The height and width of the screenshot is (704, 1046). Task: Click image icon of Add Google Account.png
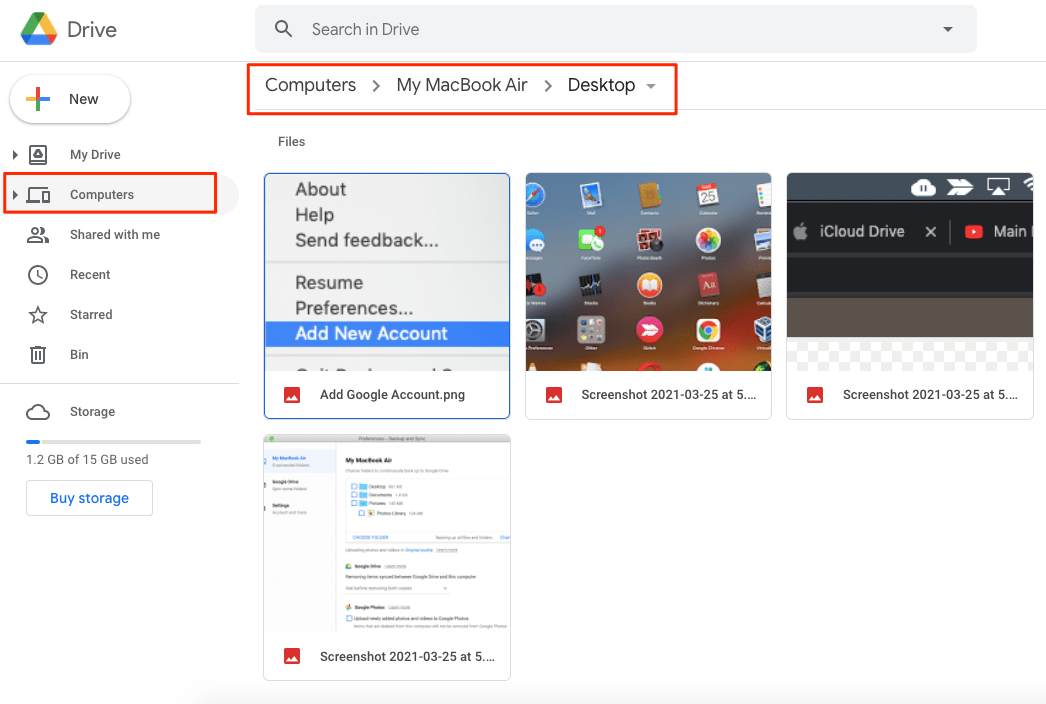[x=292, y=395]
